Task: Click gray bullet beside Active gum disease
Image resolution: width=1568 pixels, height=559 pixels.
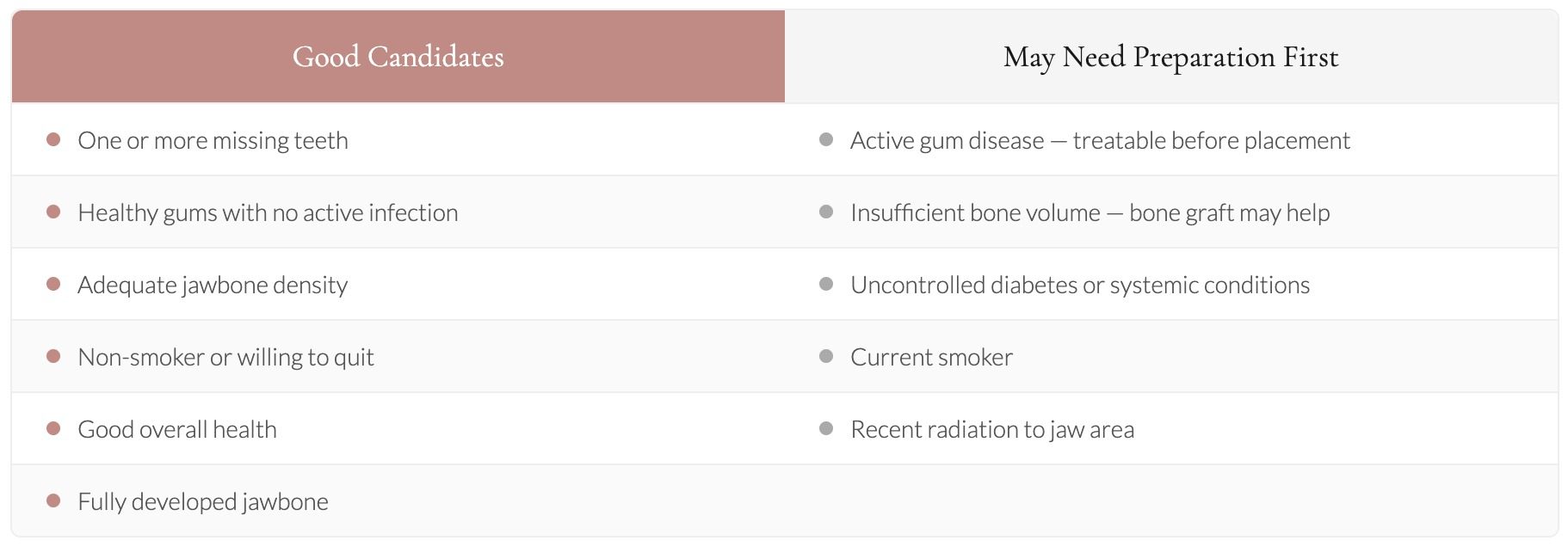Action: (x=826, y=139)
